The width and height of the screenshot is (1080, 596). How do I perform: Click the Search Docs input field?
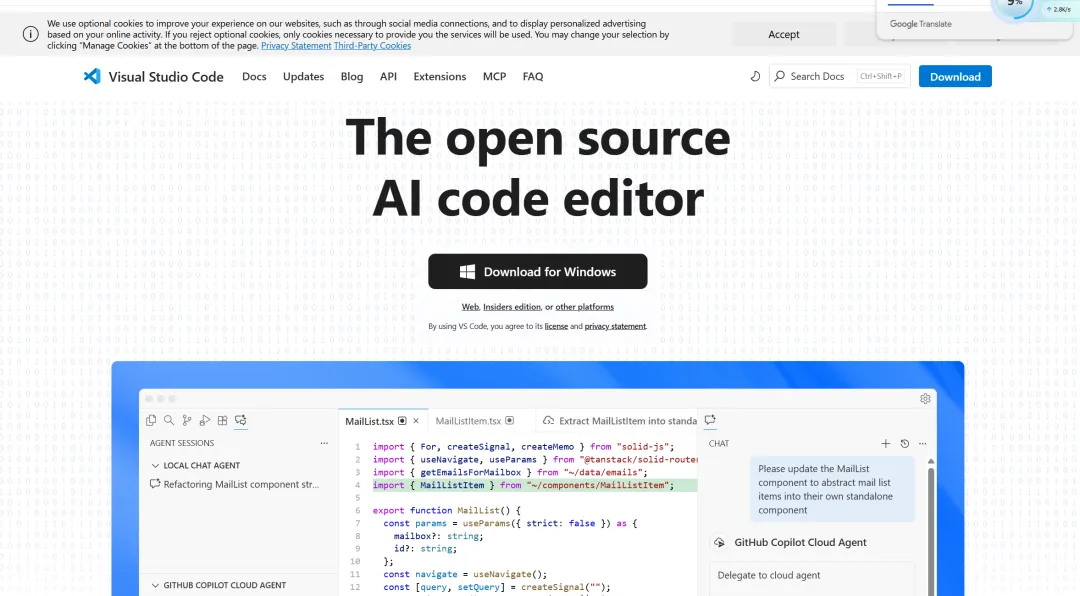[840, 76]
